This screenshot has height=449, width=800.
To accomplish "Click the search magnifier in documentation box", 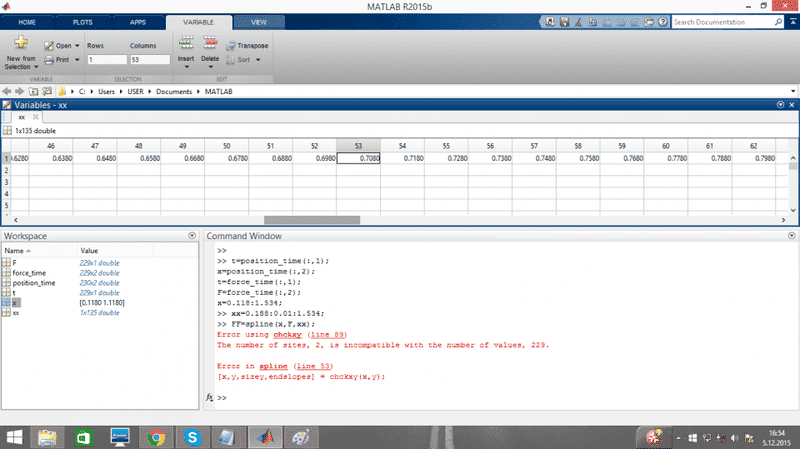I will [778, 22].
